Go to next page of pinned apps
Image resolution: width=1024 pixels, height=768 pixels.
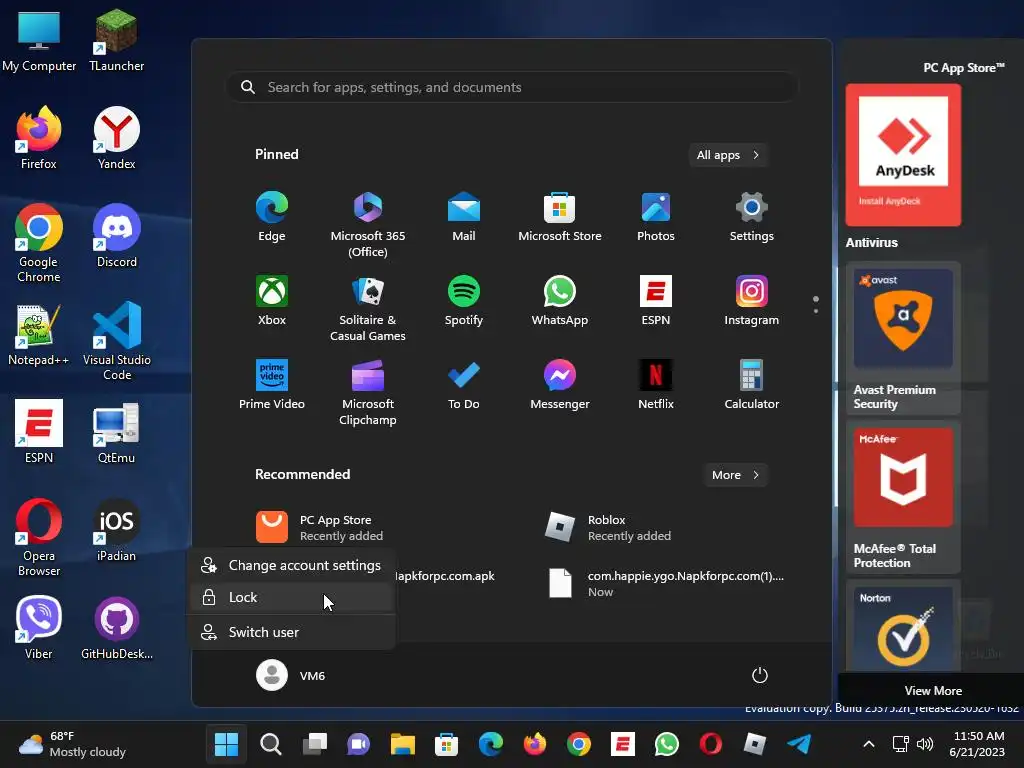coord(816,311)
